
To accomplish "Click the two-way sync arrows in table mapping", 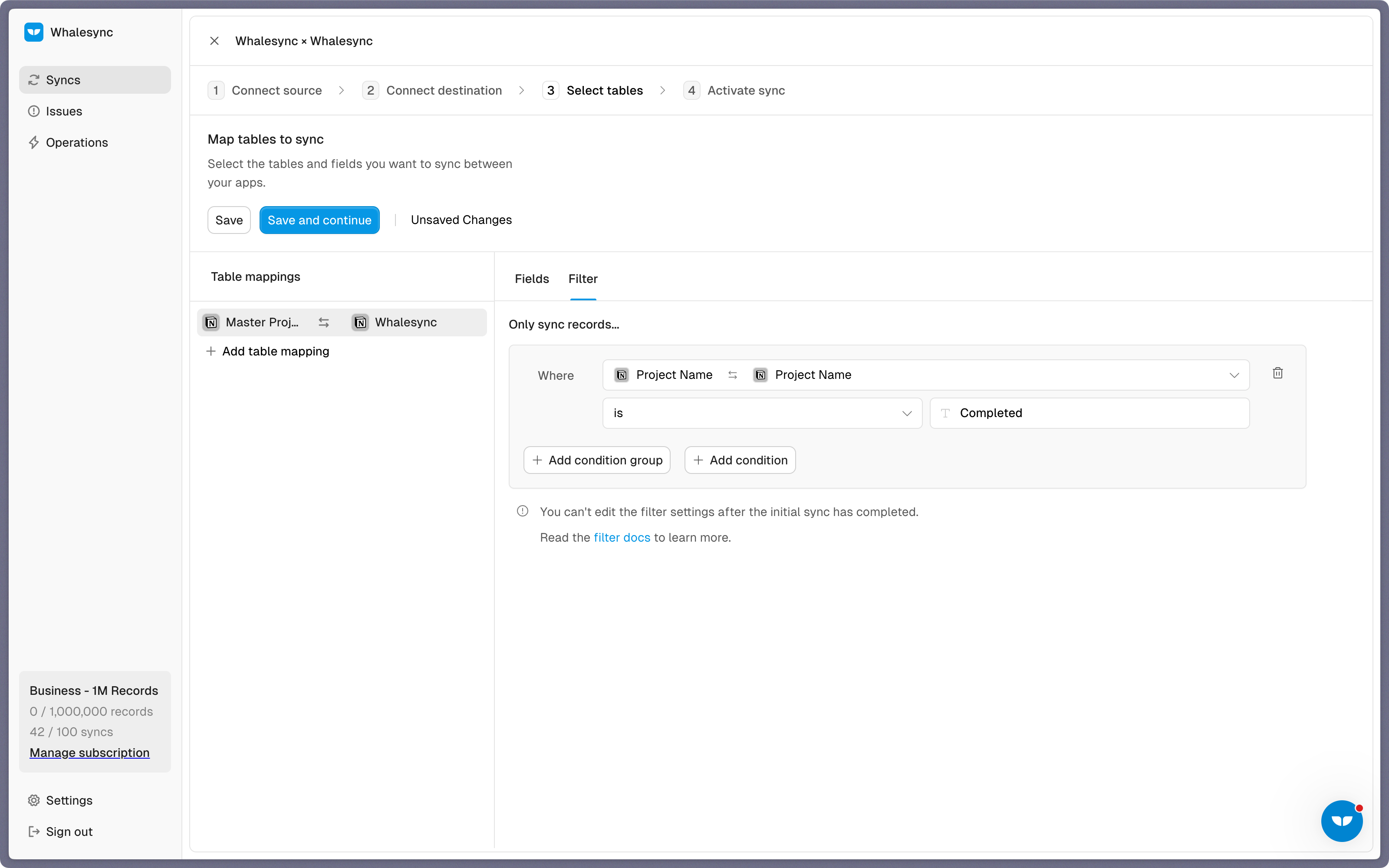I will click(x=324, y=322).
